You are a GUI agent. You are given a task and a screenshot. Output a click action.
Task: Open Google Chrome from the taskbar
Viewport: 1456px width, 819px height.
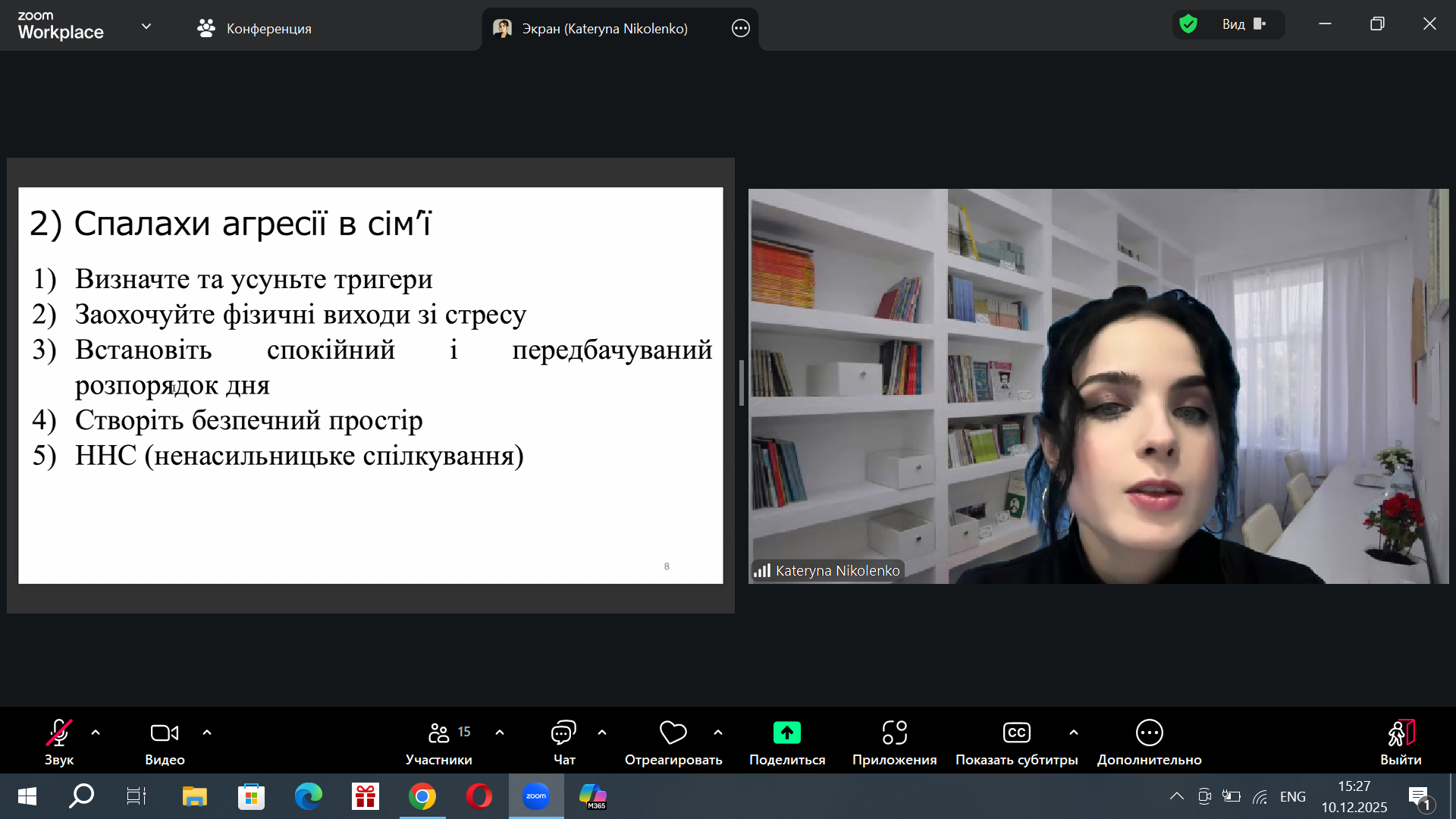(x=422, y=796)
